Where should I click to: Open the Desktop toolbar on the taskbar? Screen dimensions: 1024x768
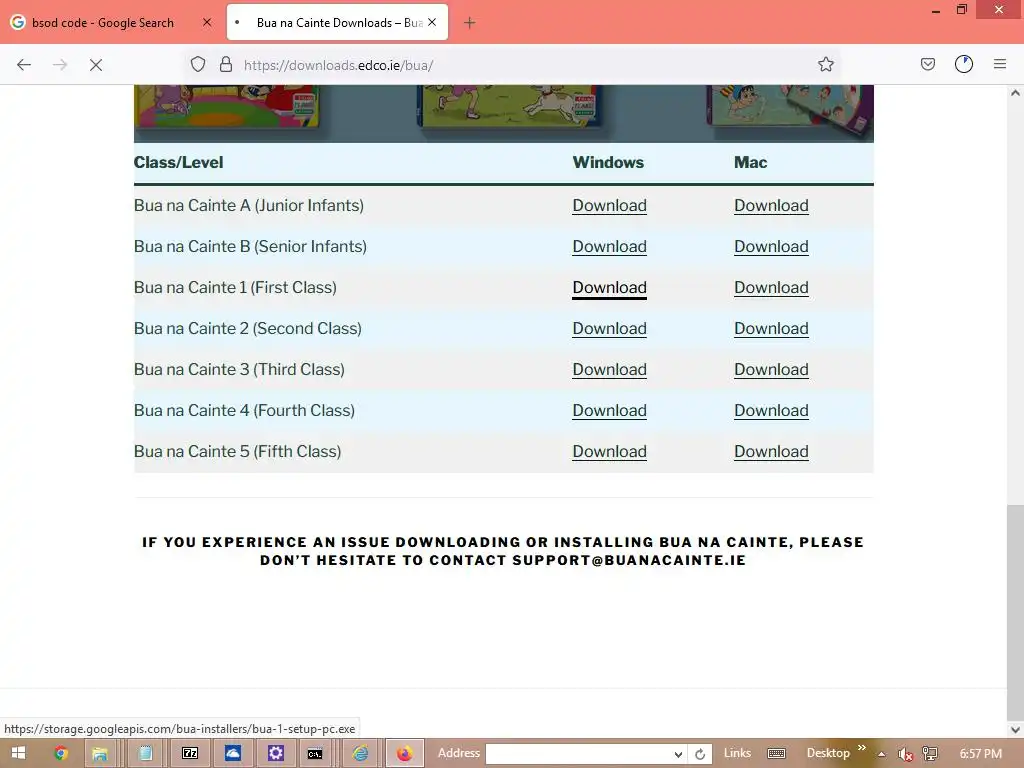[x=828, y=753]
